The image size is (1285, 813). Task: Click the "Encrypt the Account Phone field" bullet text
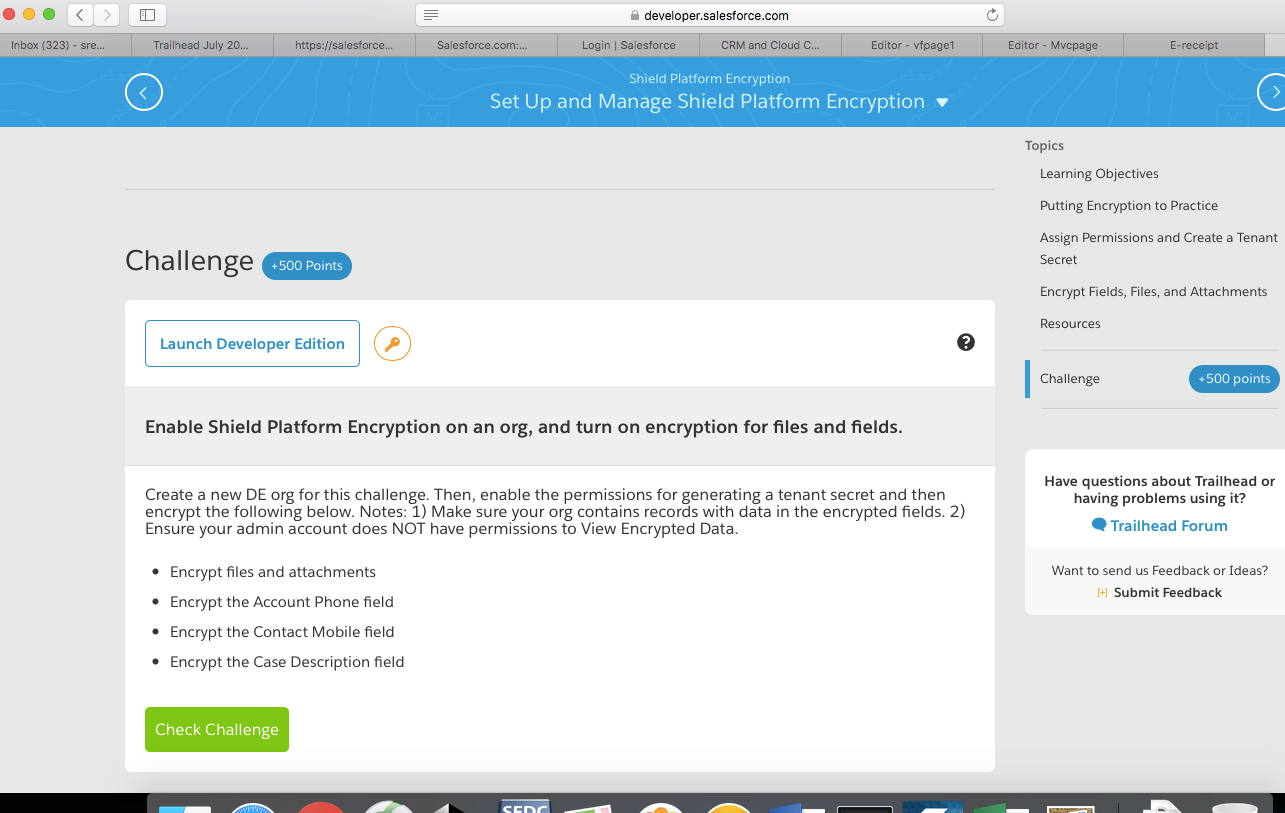pos(282,602)
